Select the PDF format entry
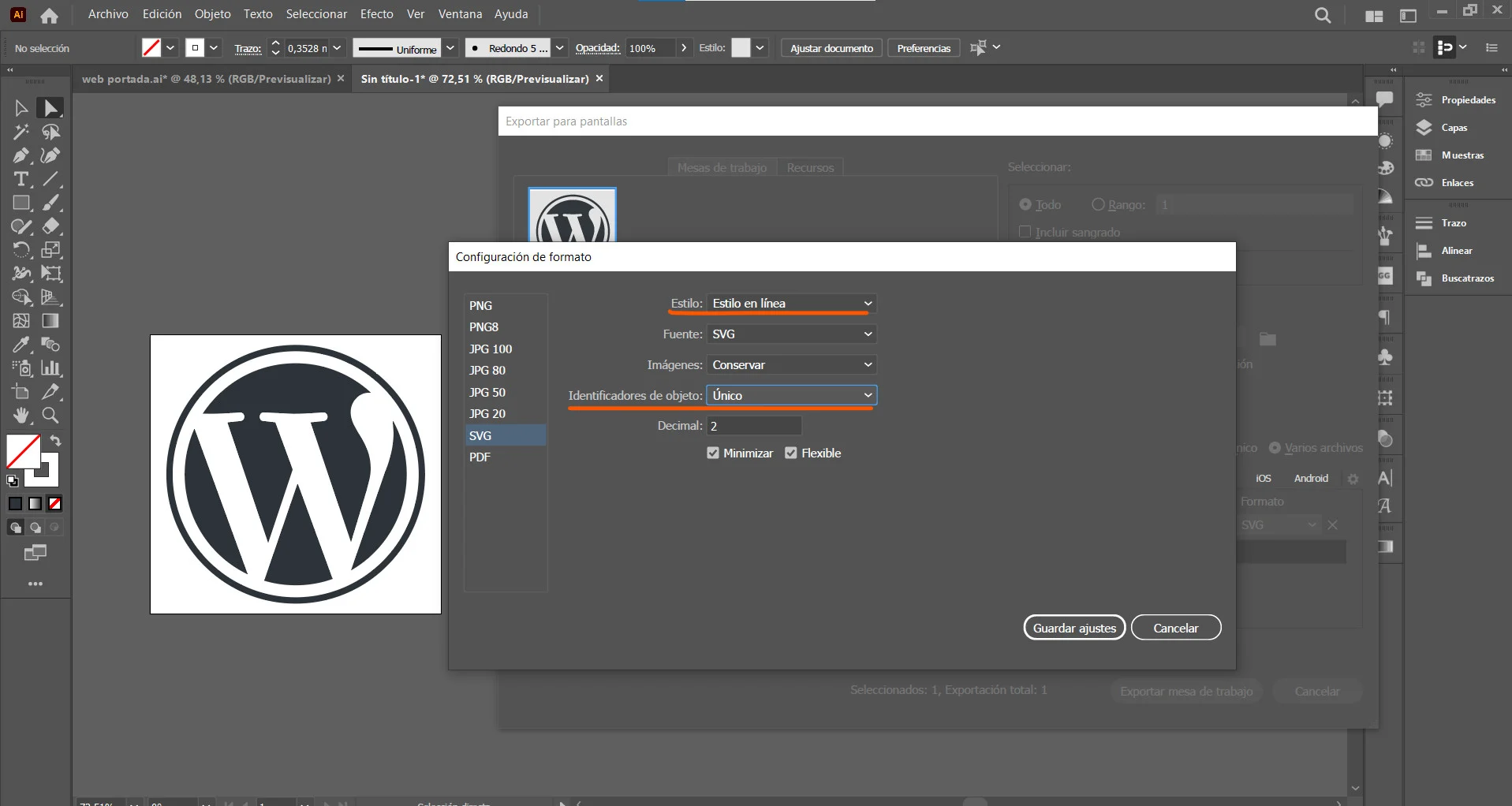This screenshot has height=806, width=1512. 505,457
